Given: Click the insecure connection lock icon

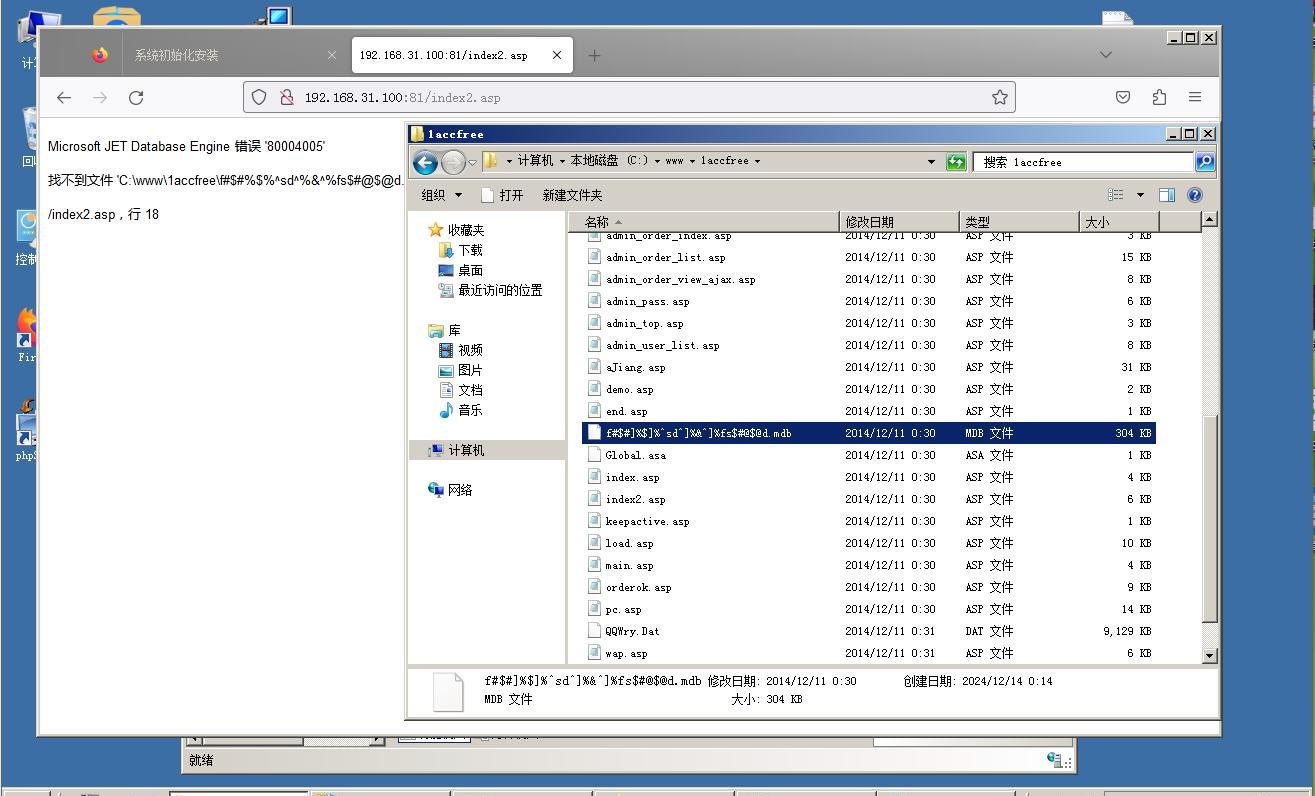Looking at the screenshot, I should (286, 97).
